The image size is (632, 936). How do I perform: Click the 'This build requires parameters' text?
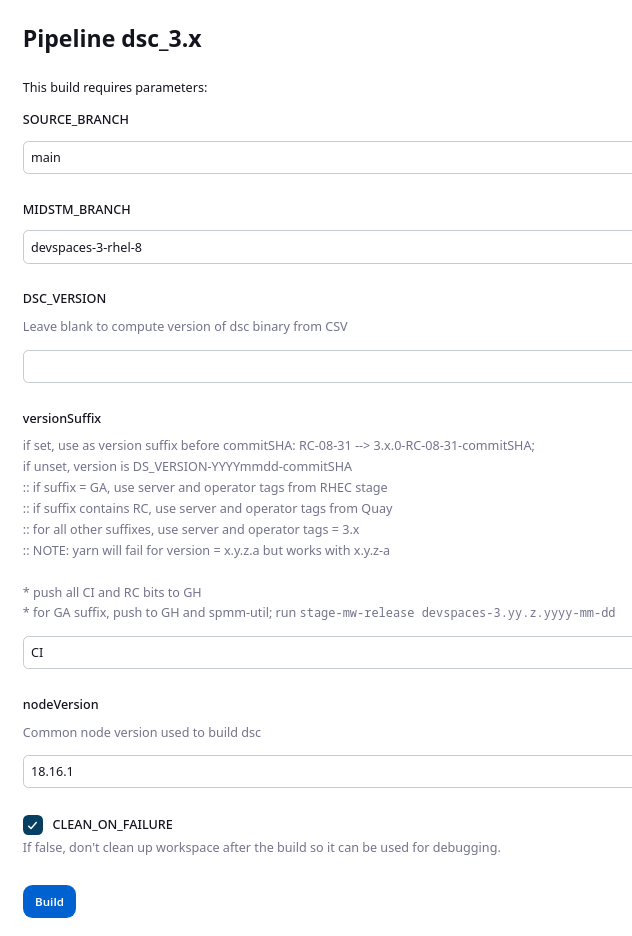[x=115, y=87]
